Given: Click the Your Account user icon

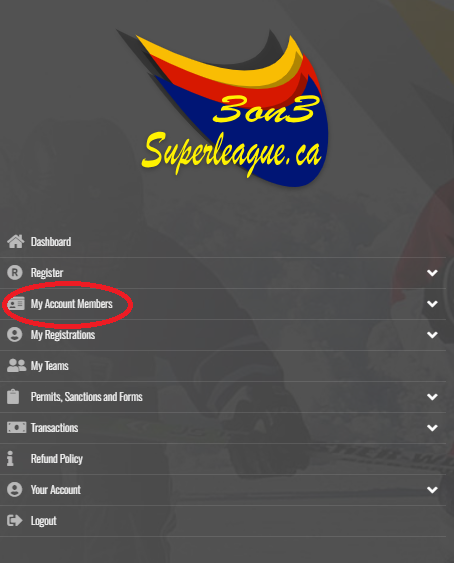Looking at the screenshot, I should click(x=15, y=490).
